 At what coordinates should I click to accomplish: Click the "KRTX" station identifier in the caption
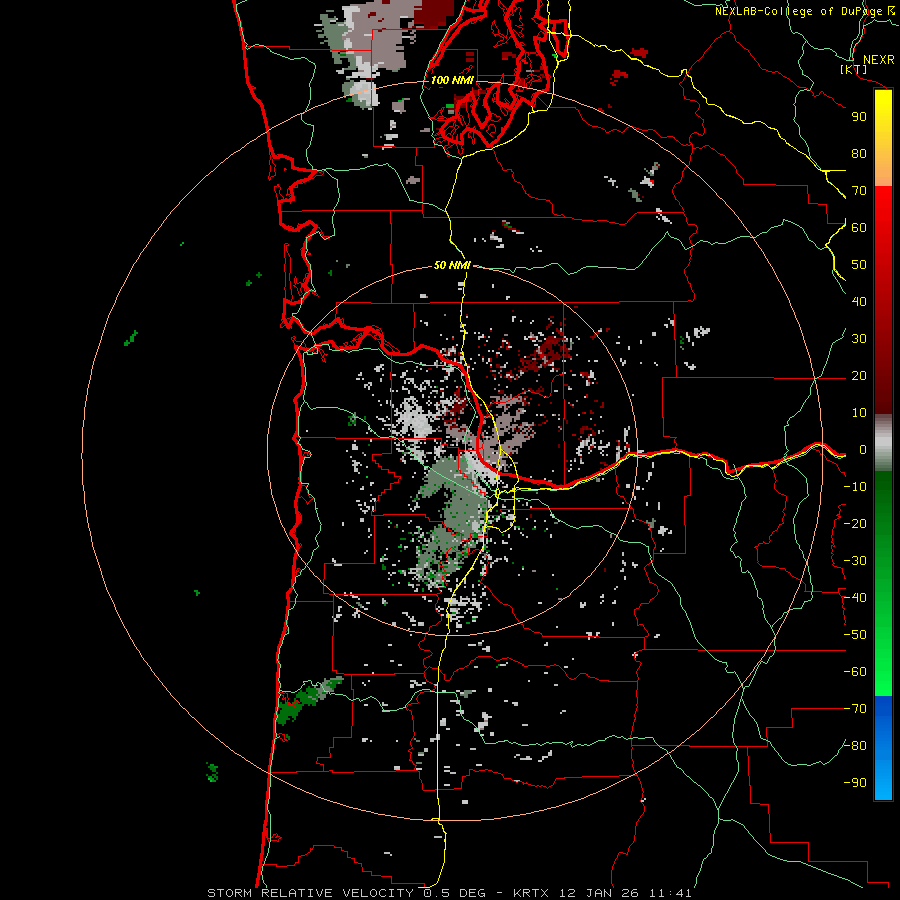531,893
